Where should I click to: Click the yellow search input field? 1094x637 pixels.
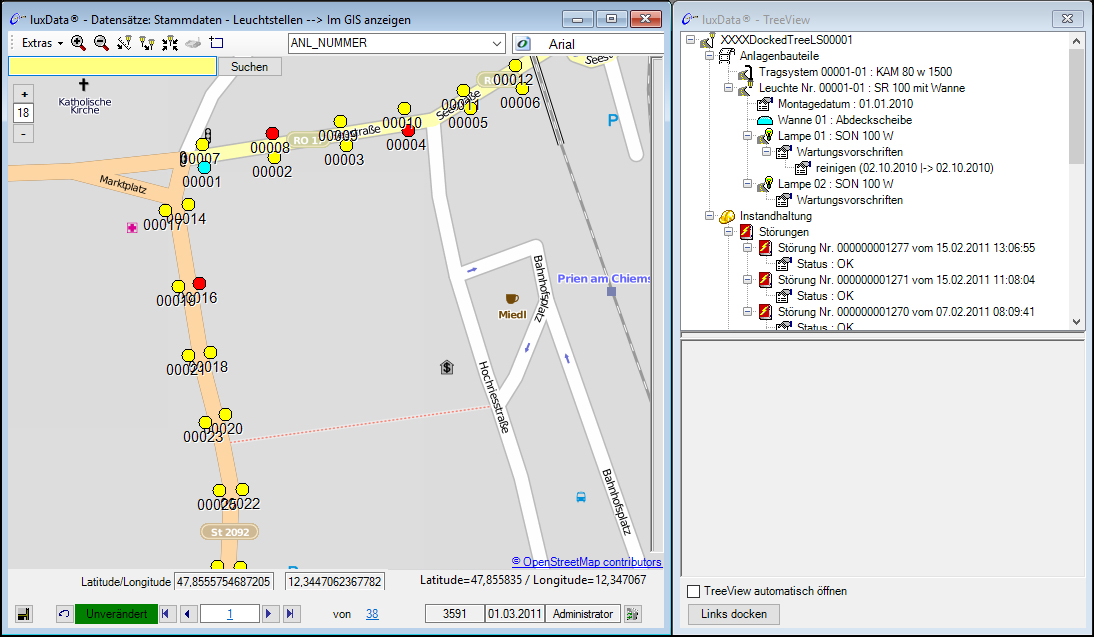tap(112, 66)
